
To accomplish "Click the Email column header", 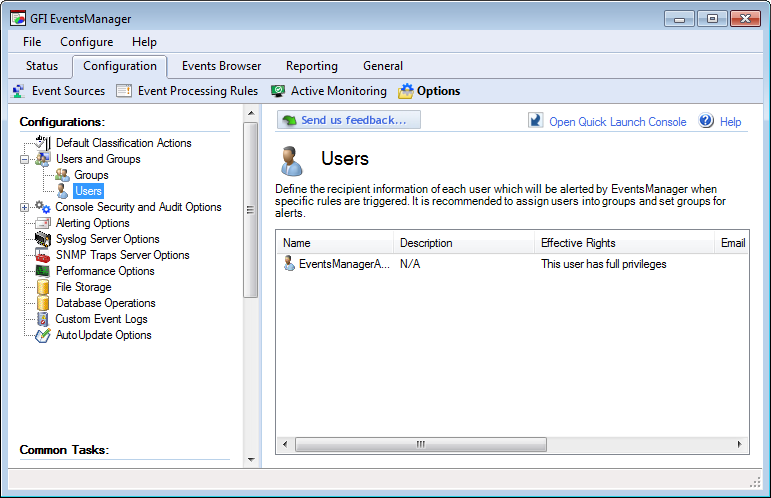I will (732, 243).
